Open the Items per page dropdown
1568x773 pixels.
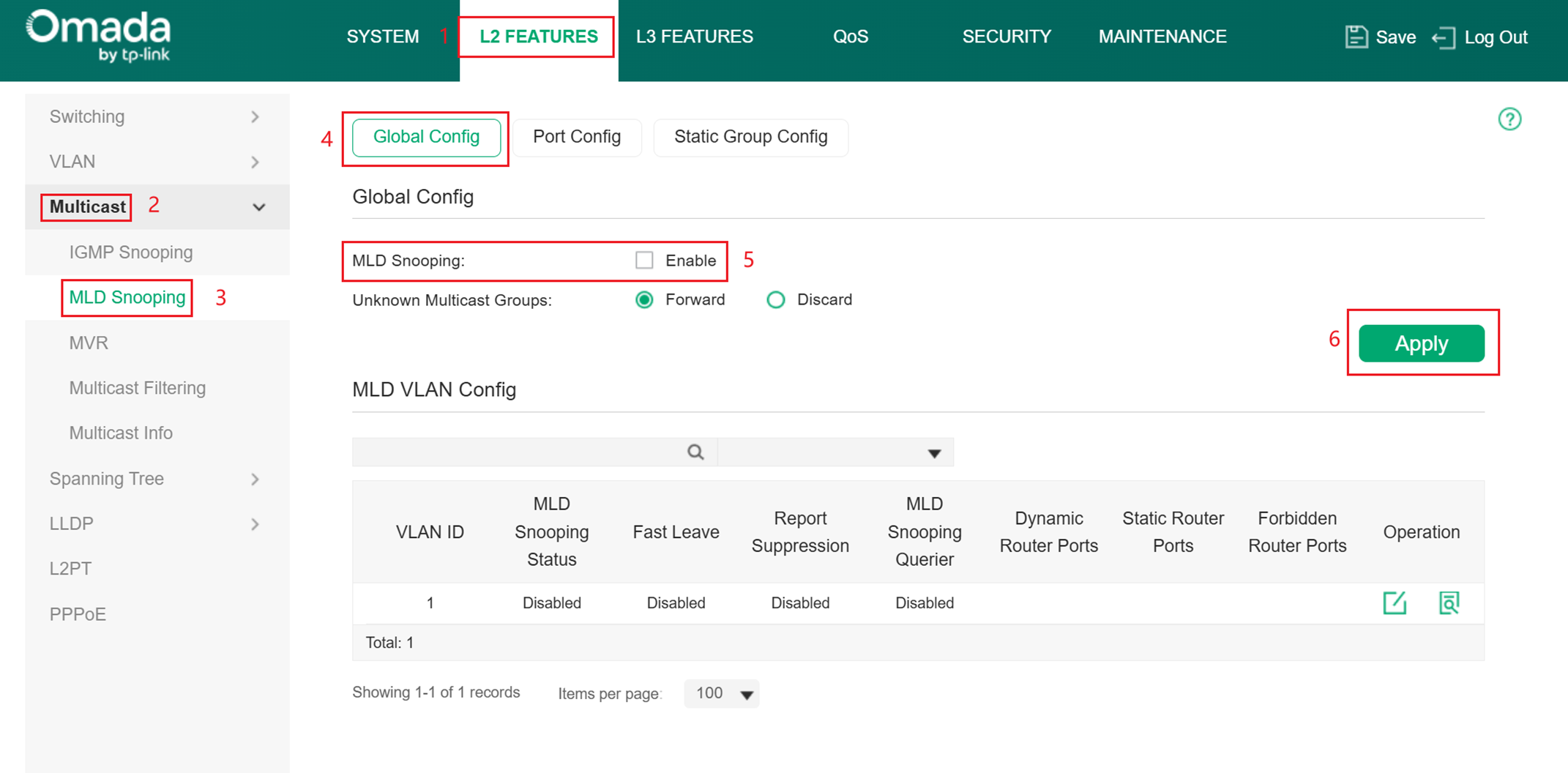click(721, 693)
